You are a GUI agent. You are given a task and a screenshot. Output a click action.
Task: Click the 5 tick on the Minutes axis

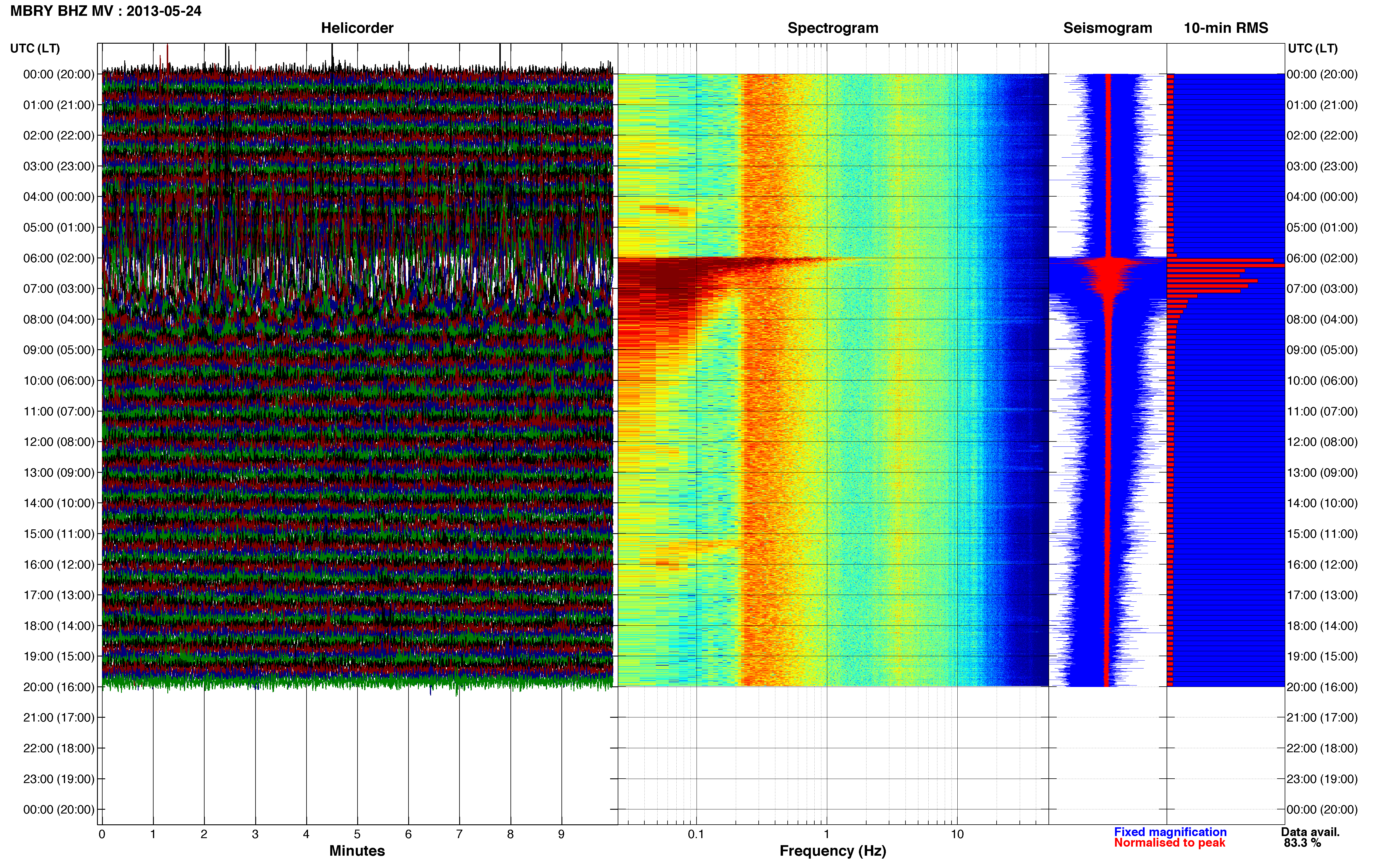[x=357, y=834]
